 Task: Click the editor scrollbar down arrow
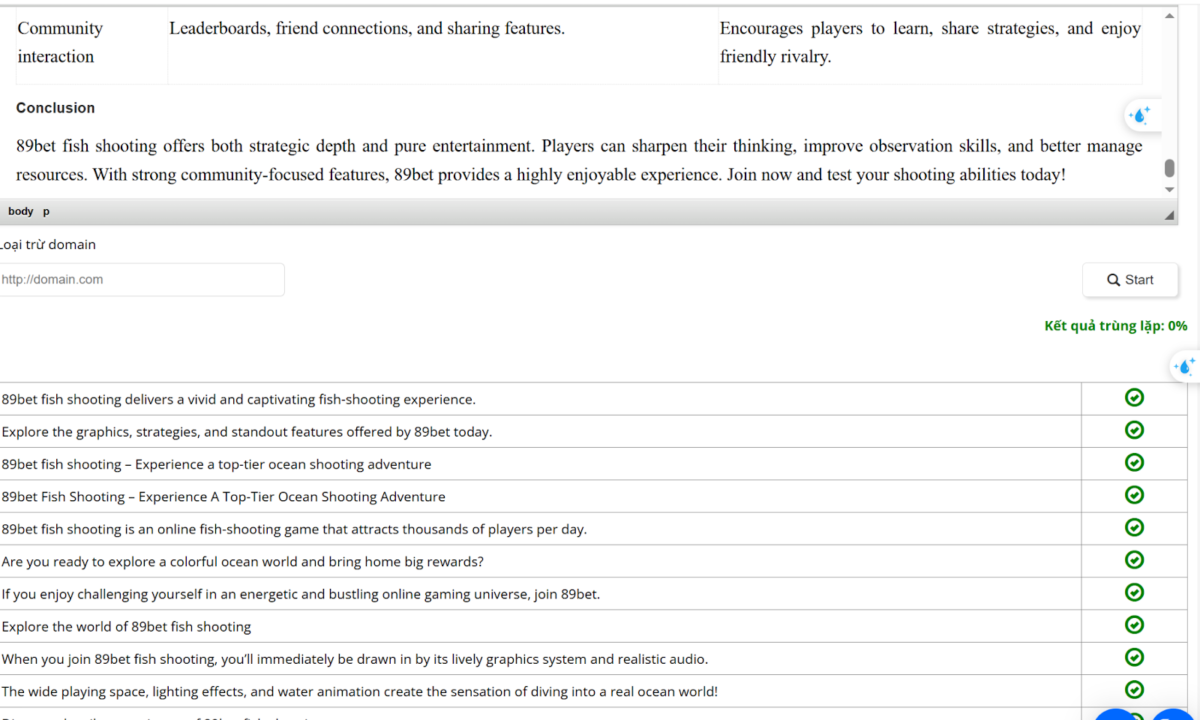point(1170,189)
